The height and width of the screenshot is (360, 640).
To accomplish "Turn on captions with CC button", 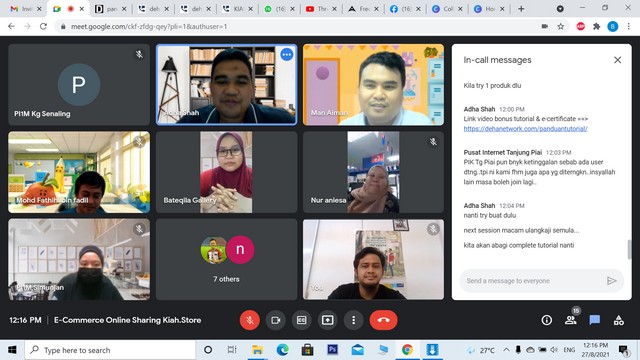I will 302,320.
